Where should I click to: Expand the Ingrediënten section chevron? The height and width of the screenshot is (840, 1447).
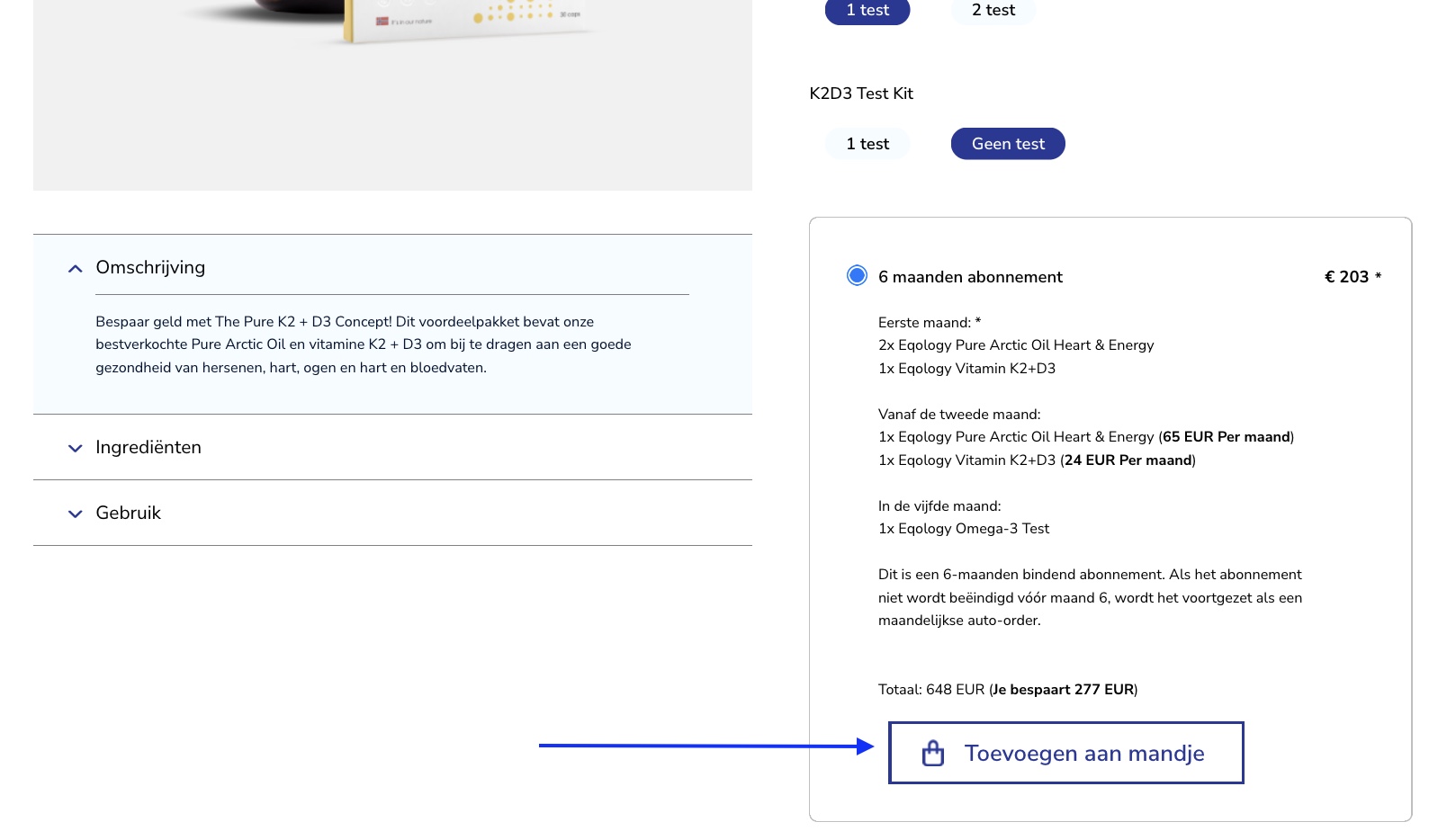coord(76,448)
